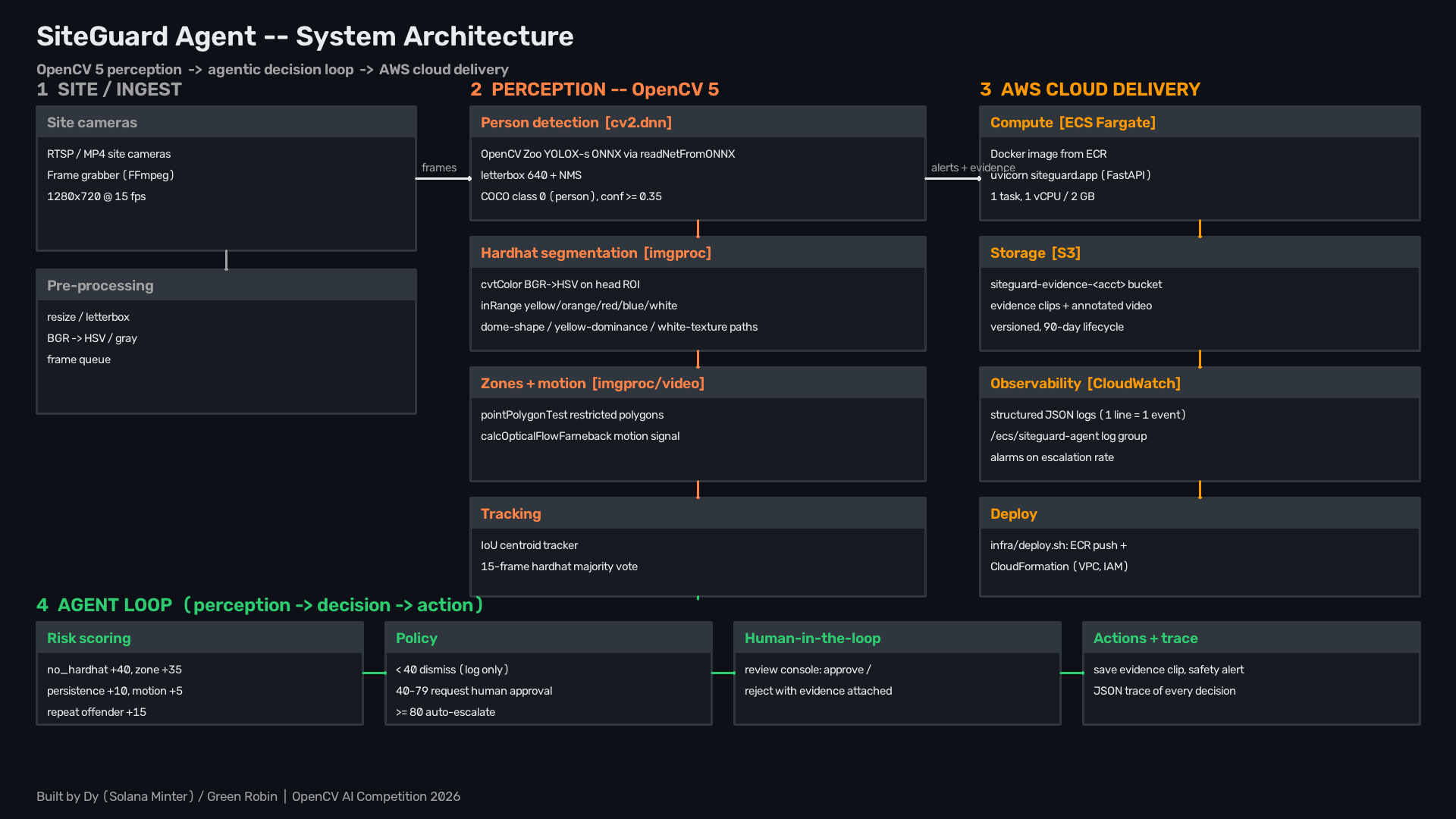Select the 'Risk scoring' header
The height and width of the screenshot is (819, 1456).
(199, 638)
